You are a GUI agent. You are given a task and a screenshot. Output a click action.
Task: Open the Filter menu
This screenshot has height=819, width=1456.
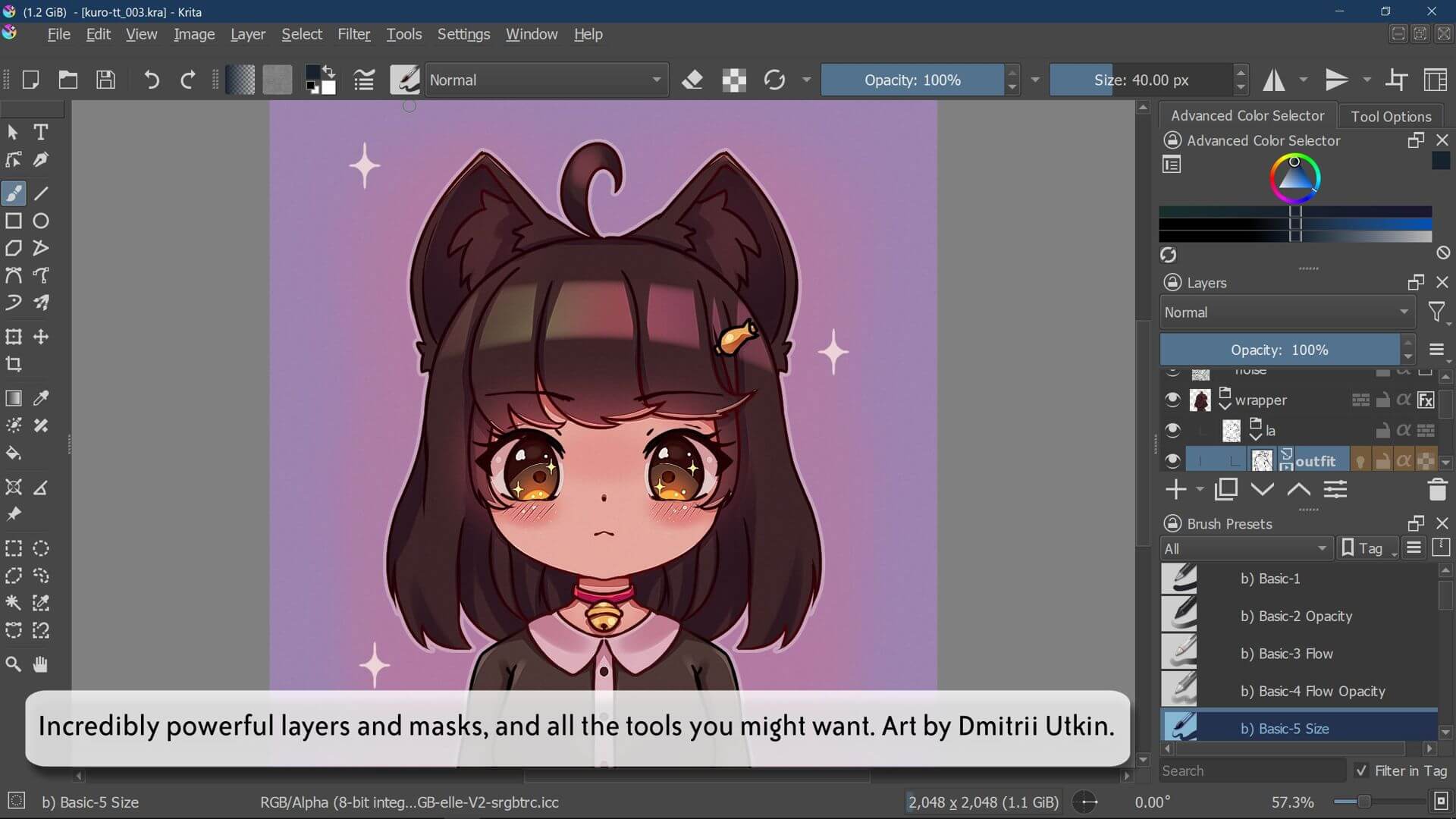[353, 34]
